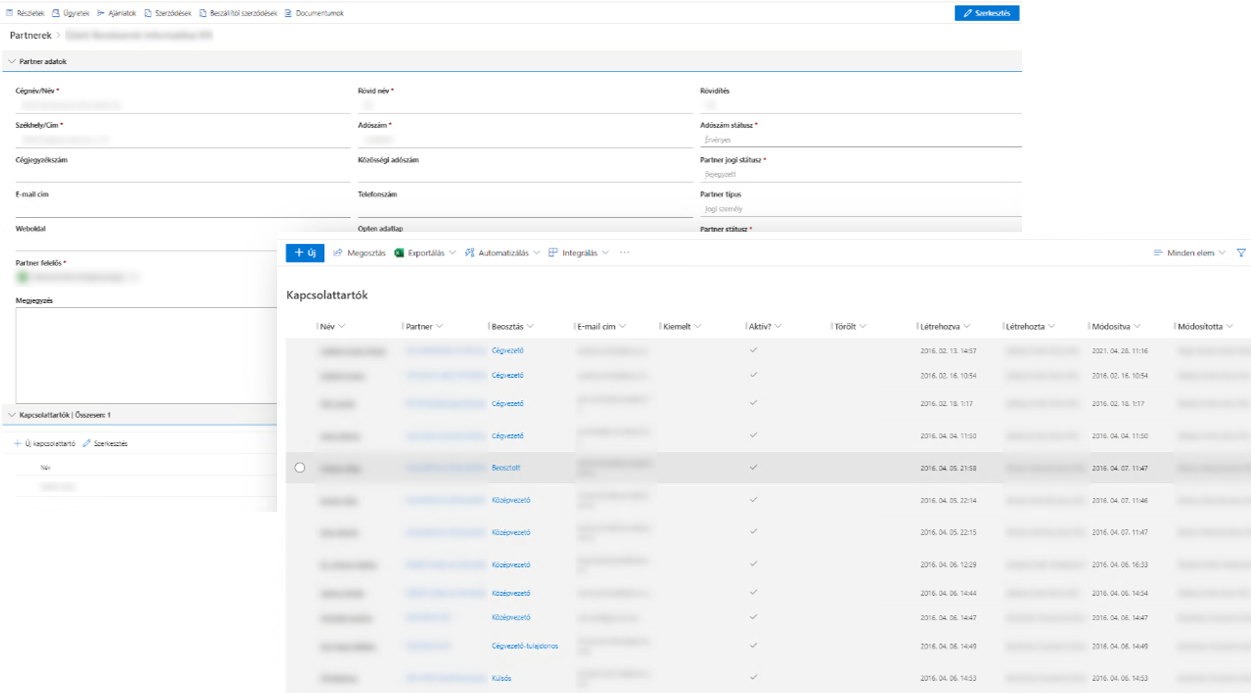Click the date 2016. 04. 06. 14:54
Viewport: 1251px width, 693px height.
point(1119,593)
